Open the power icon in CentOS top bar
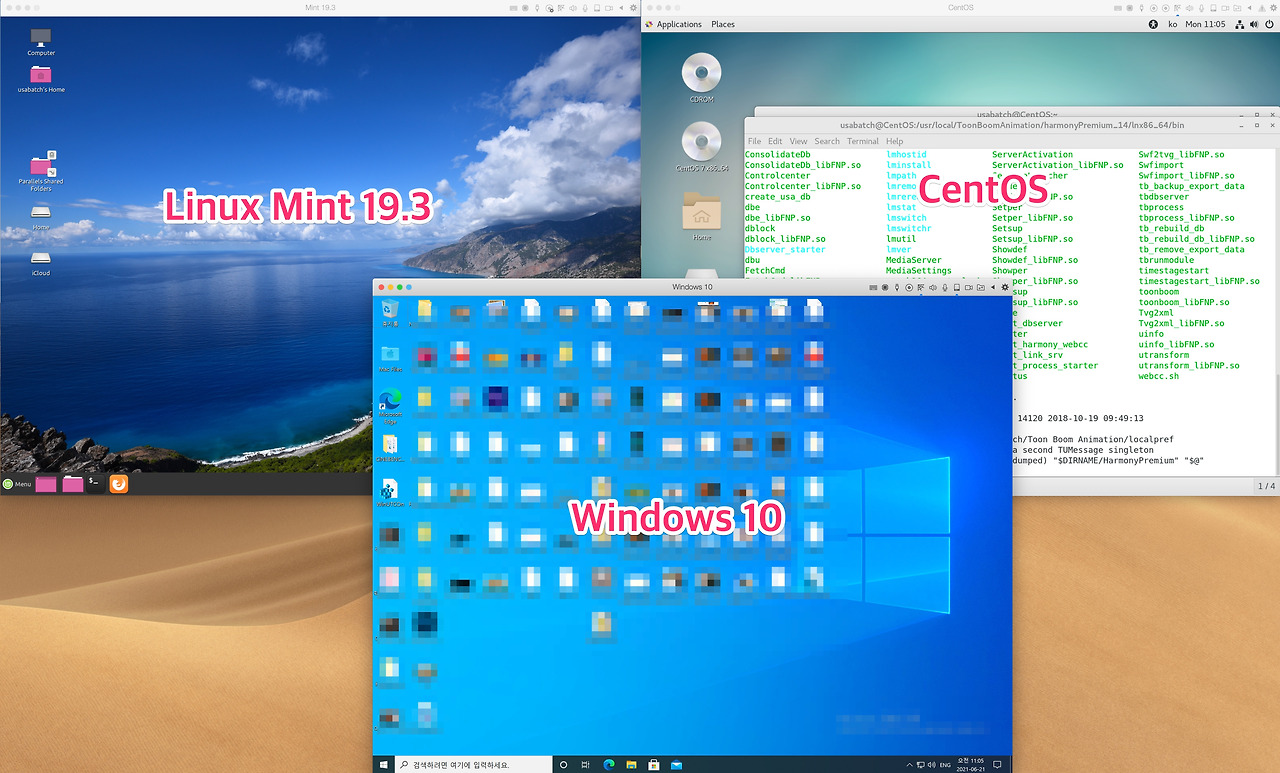1280x773 pixels. [1269, 24]
